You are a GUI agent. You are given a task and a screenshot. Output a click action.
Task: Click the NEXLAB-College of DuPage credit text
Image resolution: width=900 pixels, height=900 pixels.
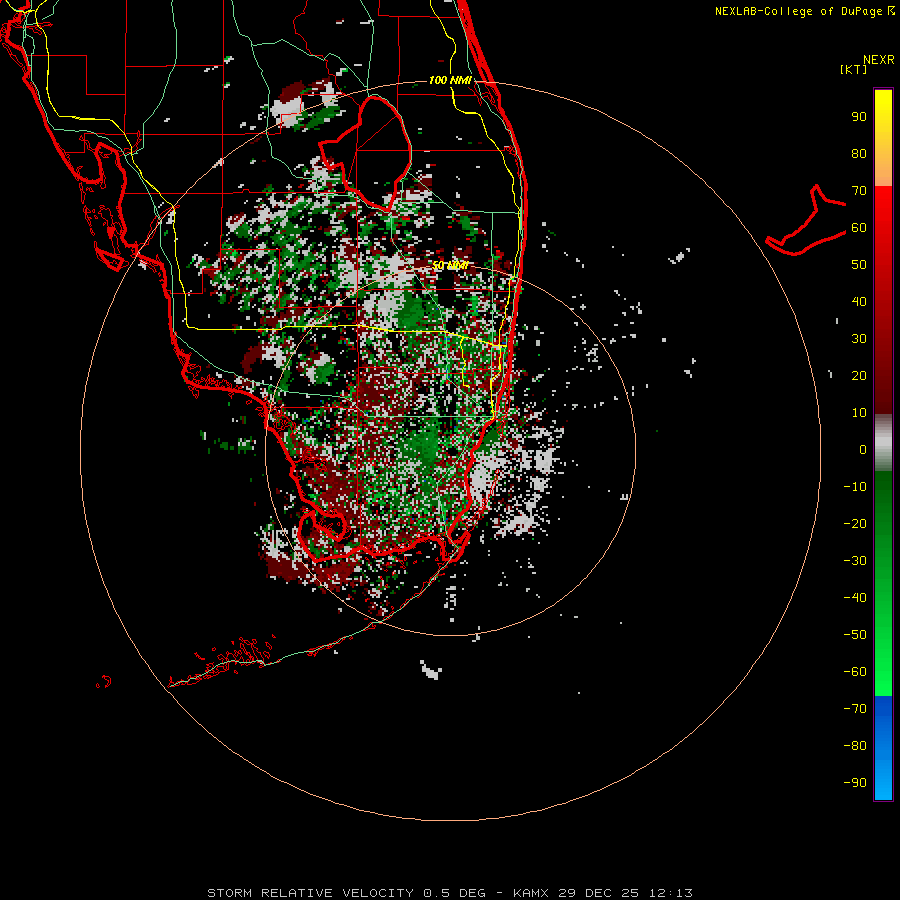pyautogui.click(x=800, y=11)
